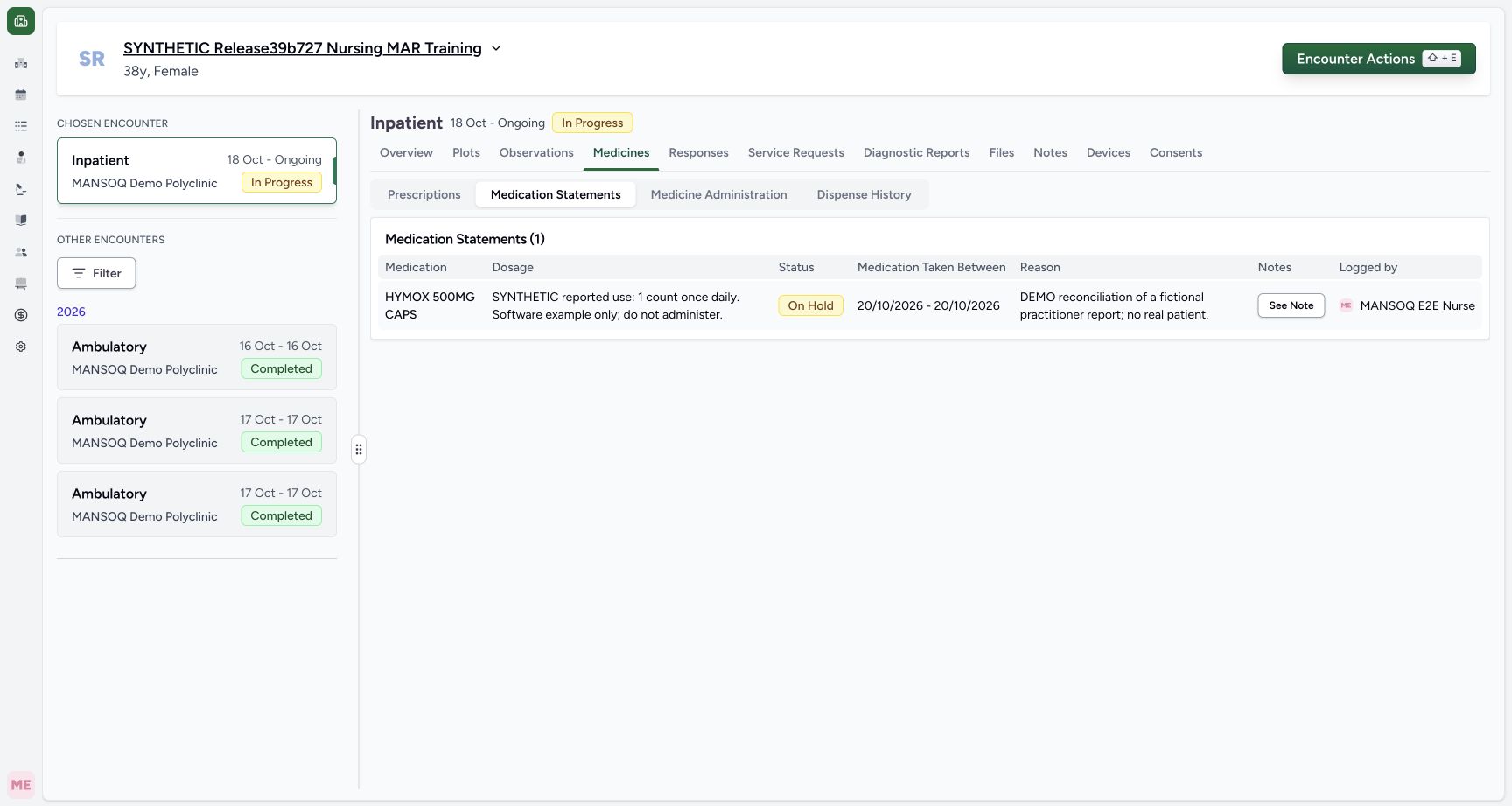Click the filter lines icon in the Filter button
The image size is (1512, 806).
pos(79,273)
